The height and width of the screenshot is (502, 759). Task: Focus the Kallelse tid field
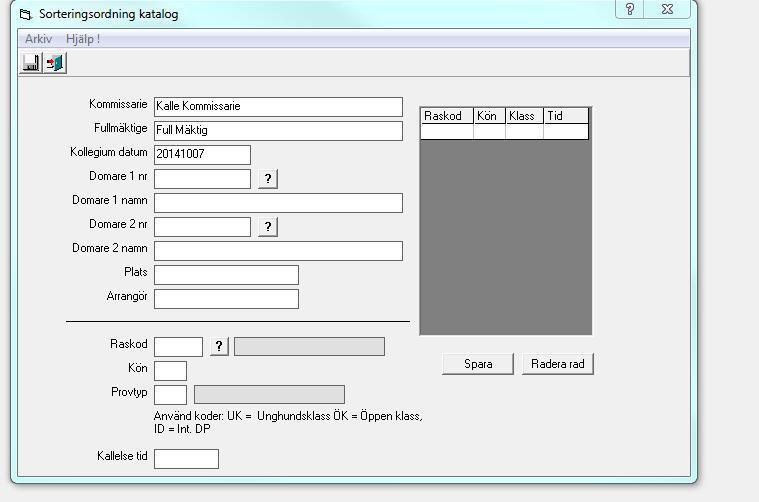click(186, 459)
